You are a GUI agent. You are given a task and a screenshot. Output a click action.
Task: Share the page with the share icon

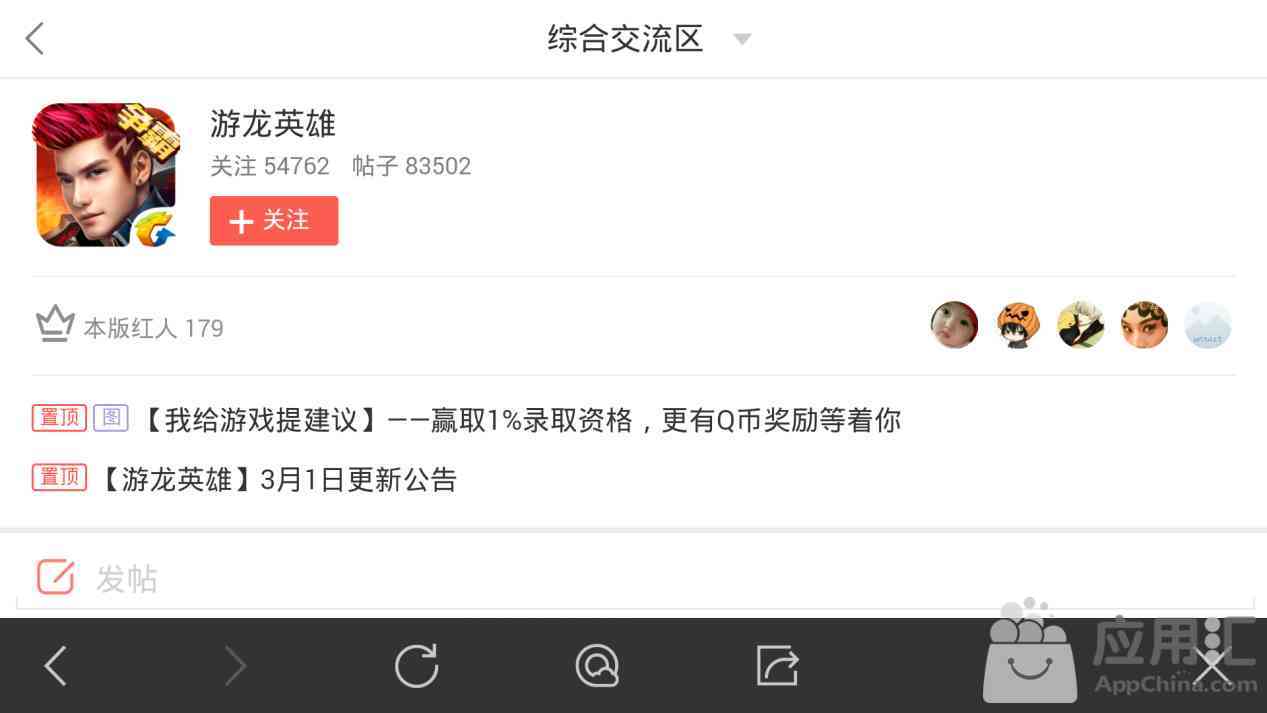click(777, 665)
